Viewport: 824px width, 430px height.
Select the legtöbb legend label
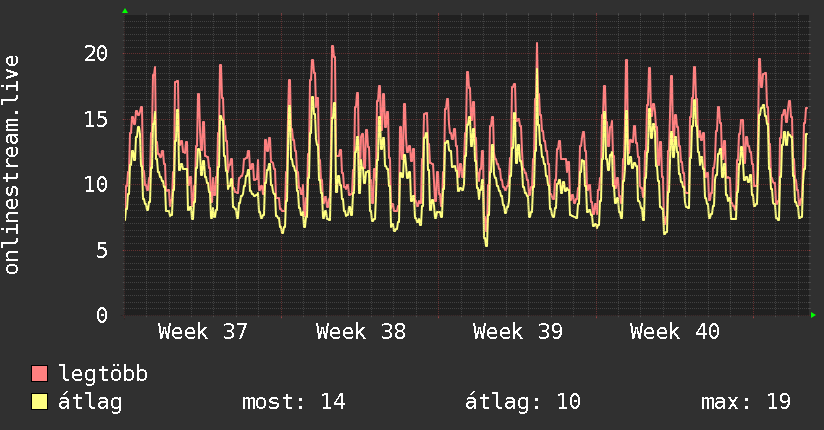click(103, 374)
